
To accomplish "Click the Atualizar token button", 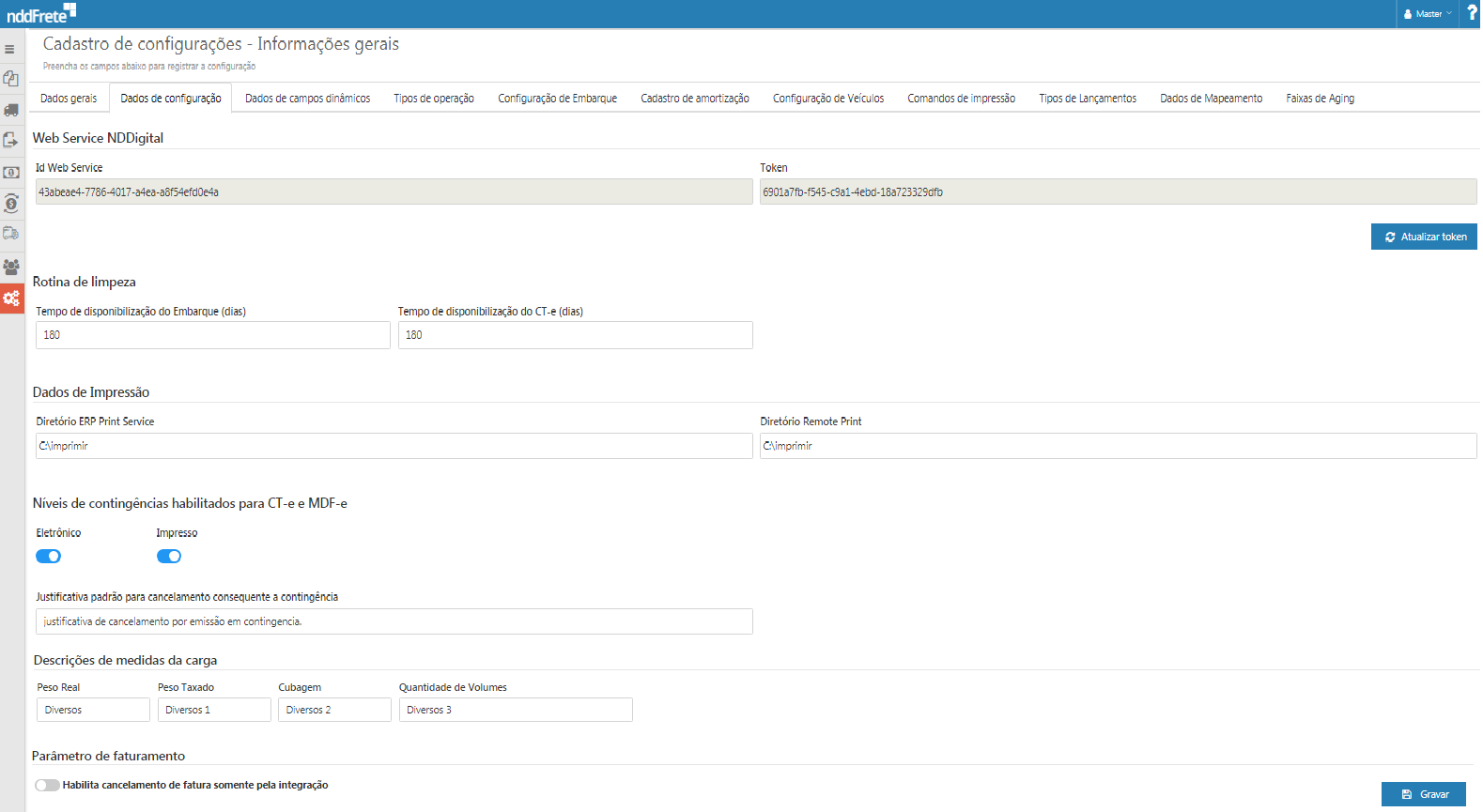I will [1423, 237].
